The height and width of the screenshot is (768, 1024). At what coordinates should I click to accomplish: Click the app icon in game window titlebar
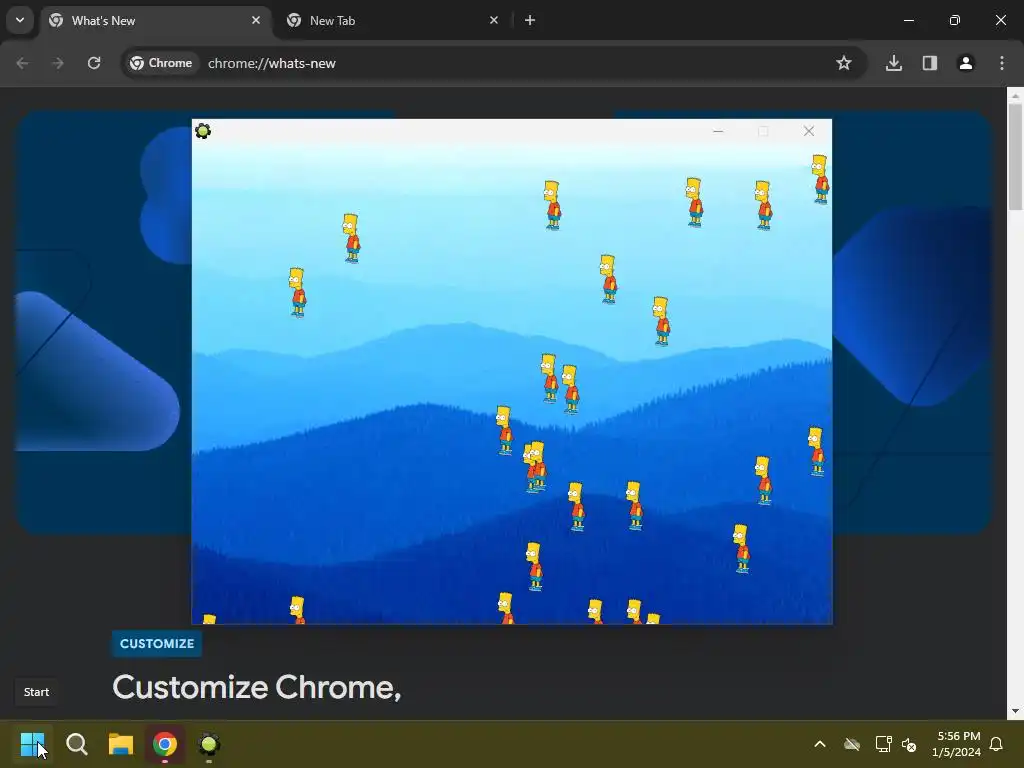click(x=203, y=131)
